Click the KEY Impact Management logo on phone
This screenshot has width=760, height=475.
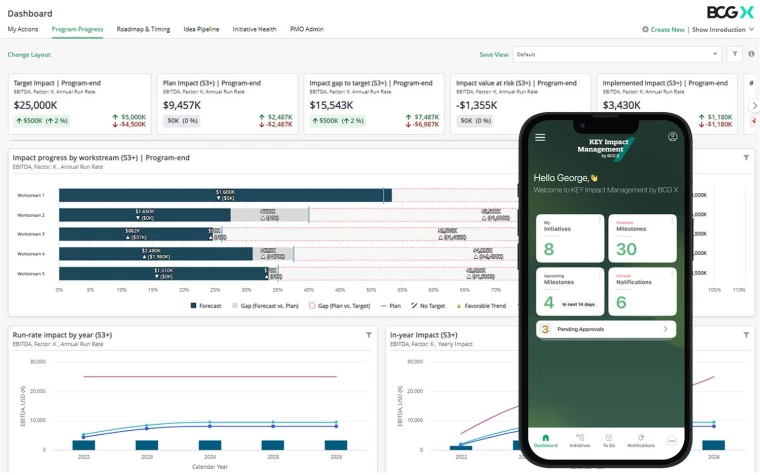pos(604,148)
